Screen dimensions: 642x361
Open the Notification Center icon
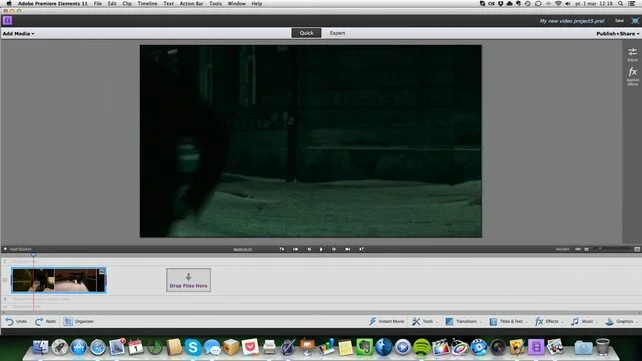point(633,3)
